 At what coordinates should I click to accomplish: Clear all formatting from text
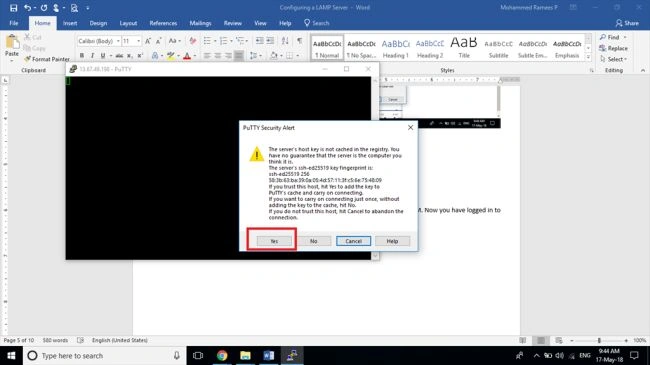click(192, 41)
